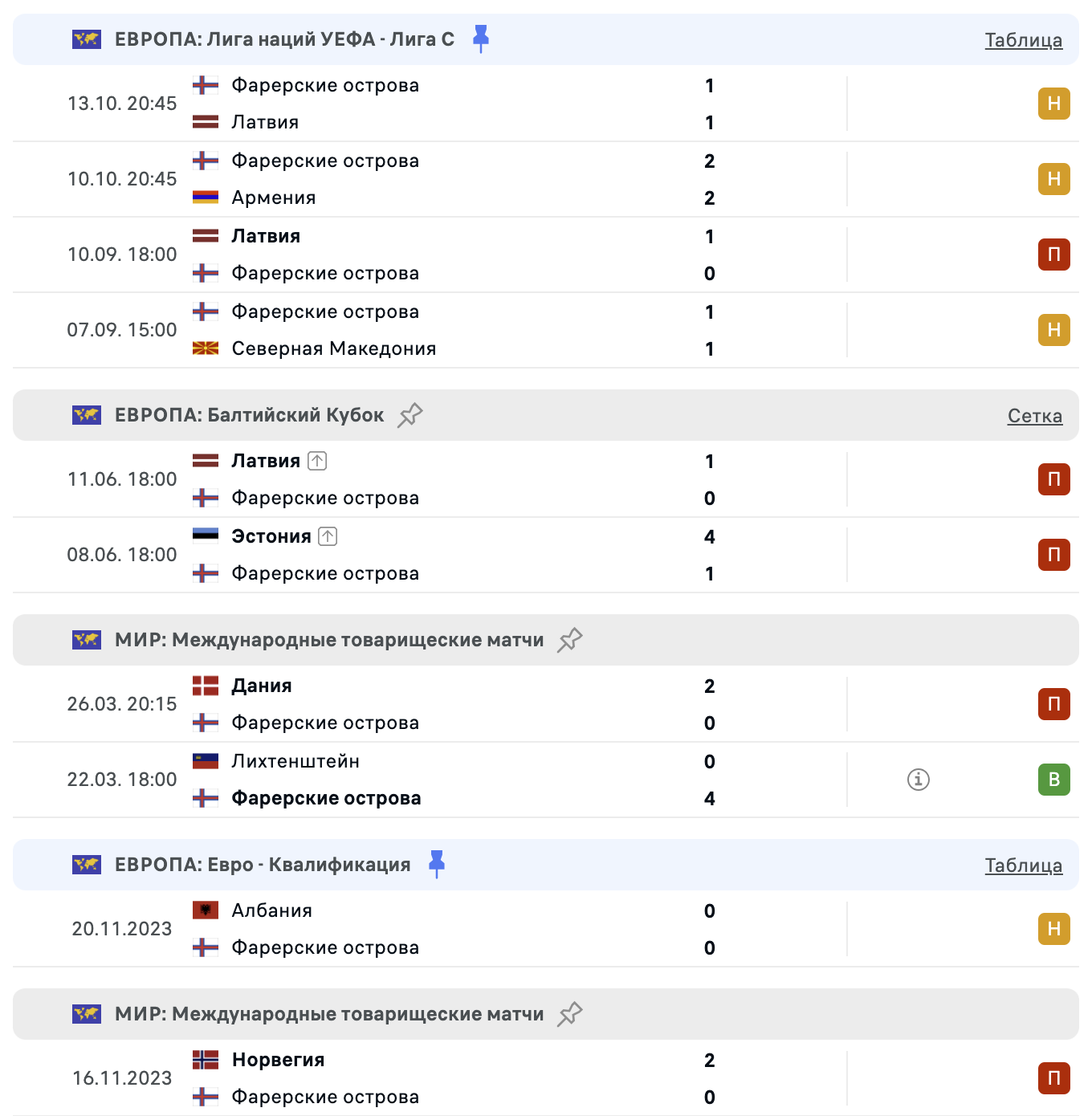Click advancement arrow icon next to Латвия
This screenshot has height=1116, width=1092.
(x=317, y=461)
